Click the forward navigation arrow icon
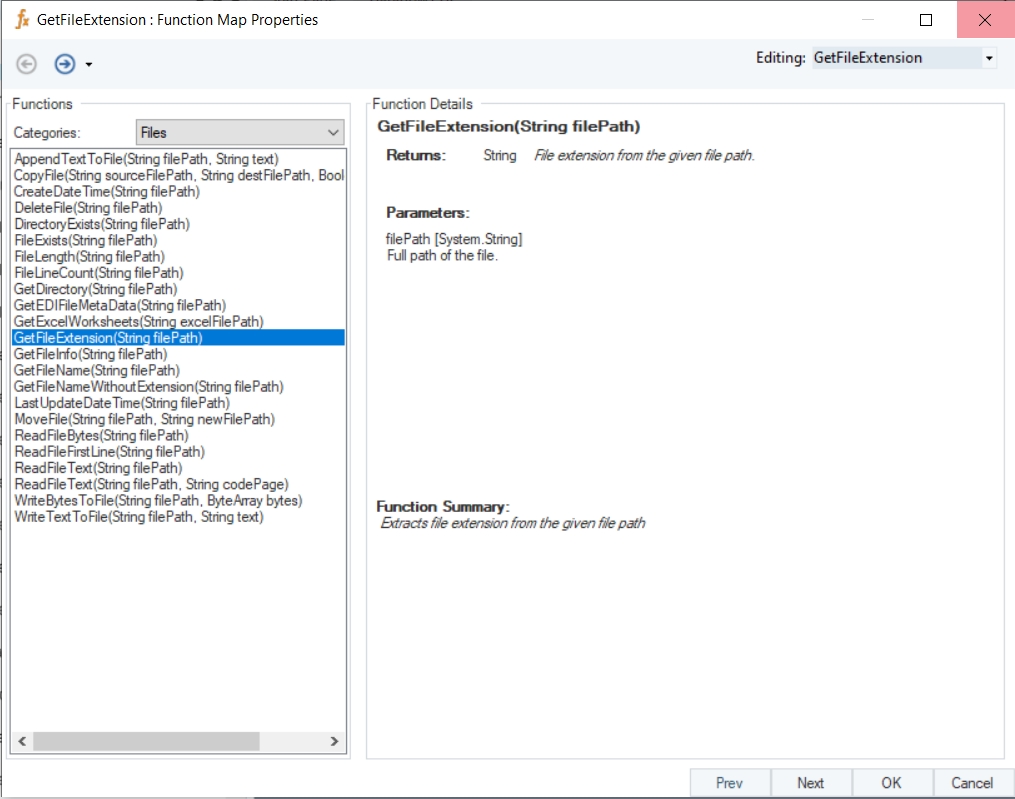 click(x=65, y=64)
